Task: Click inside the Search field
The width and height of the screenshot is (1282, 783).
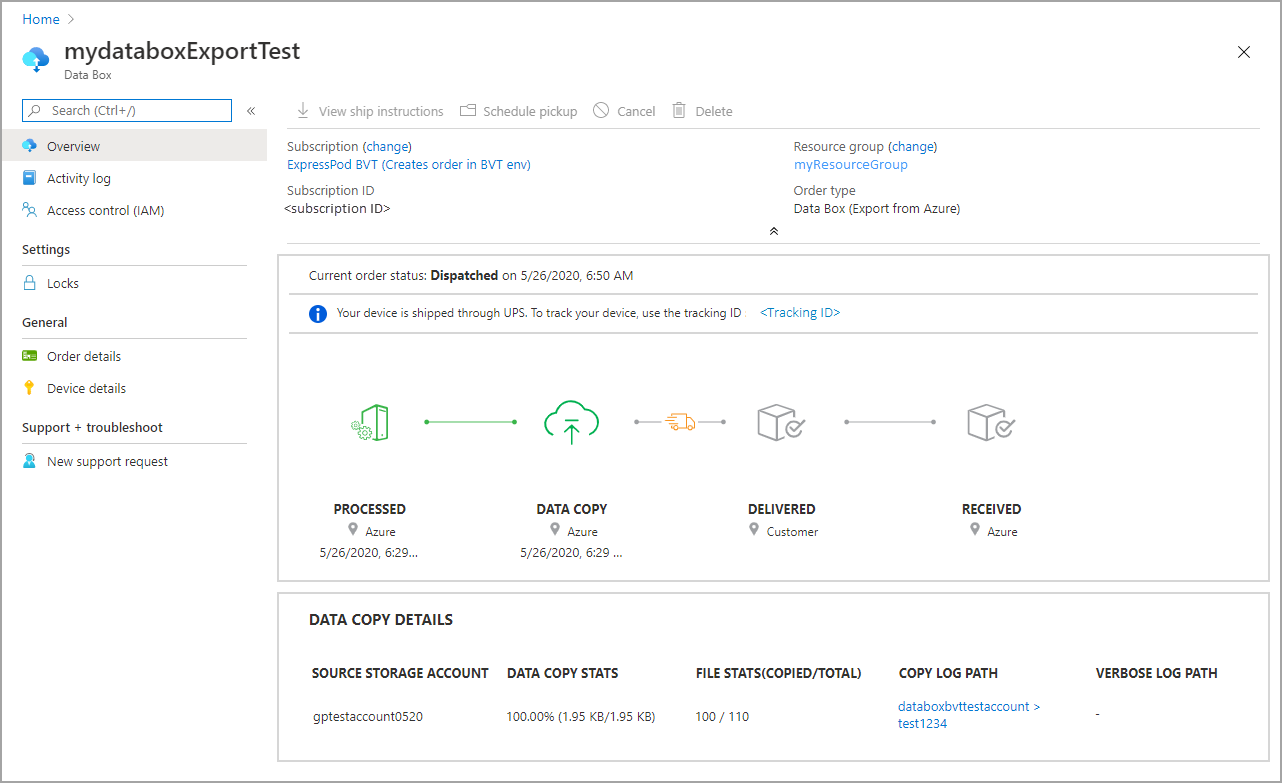Action: coord(125,110)
